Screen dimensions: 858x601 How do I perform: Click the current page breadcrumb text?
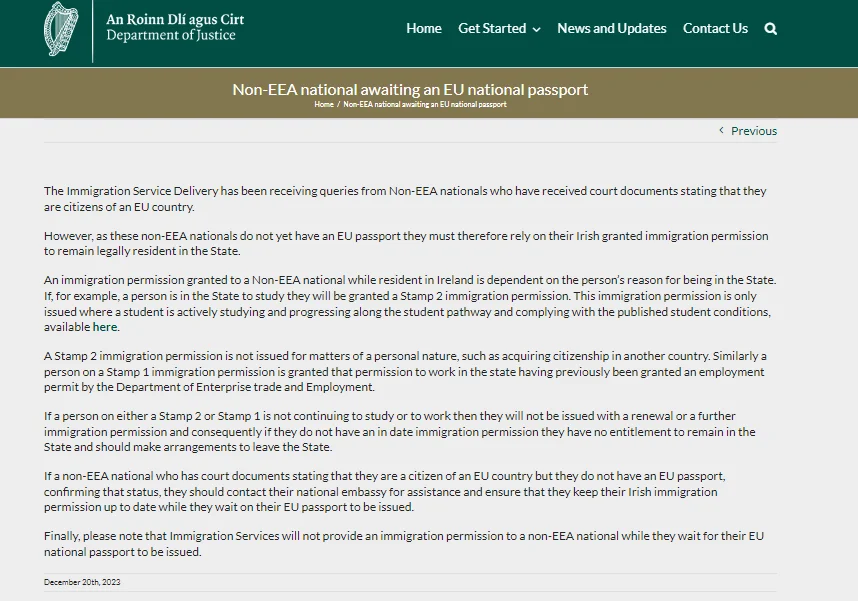click(424, 105)
